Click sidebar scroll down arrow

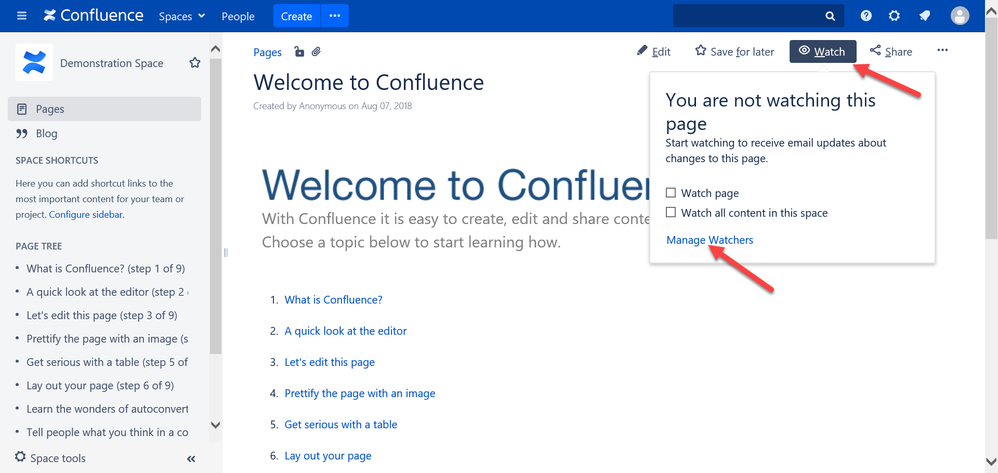click(x=215, y=425)
